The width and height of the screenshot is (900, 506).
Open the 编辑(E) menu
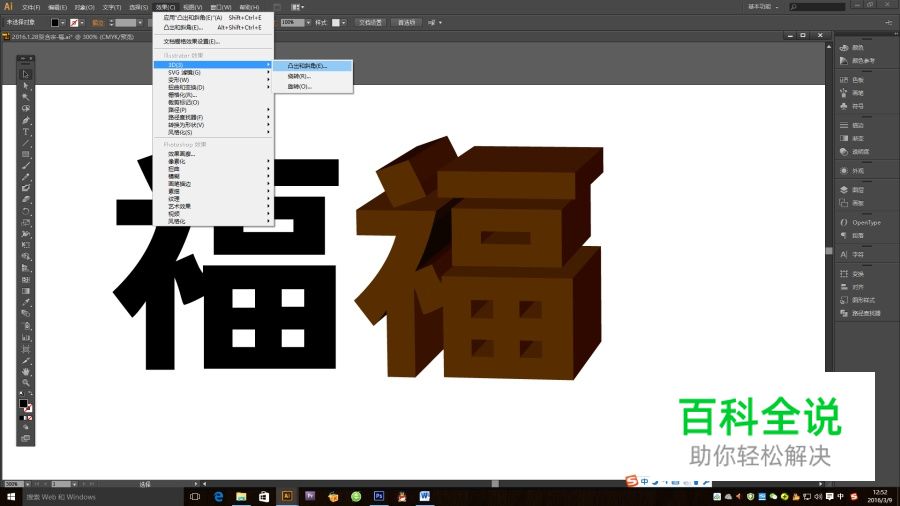tap(57, 7)
